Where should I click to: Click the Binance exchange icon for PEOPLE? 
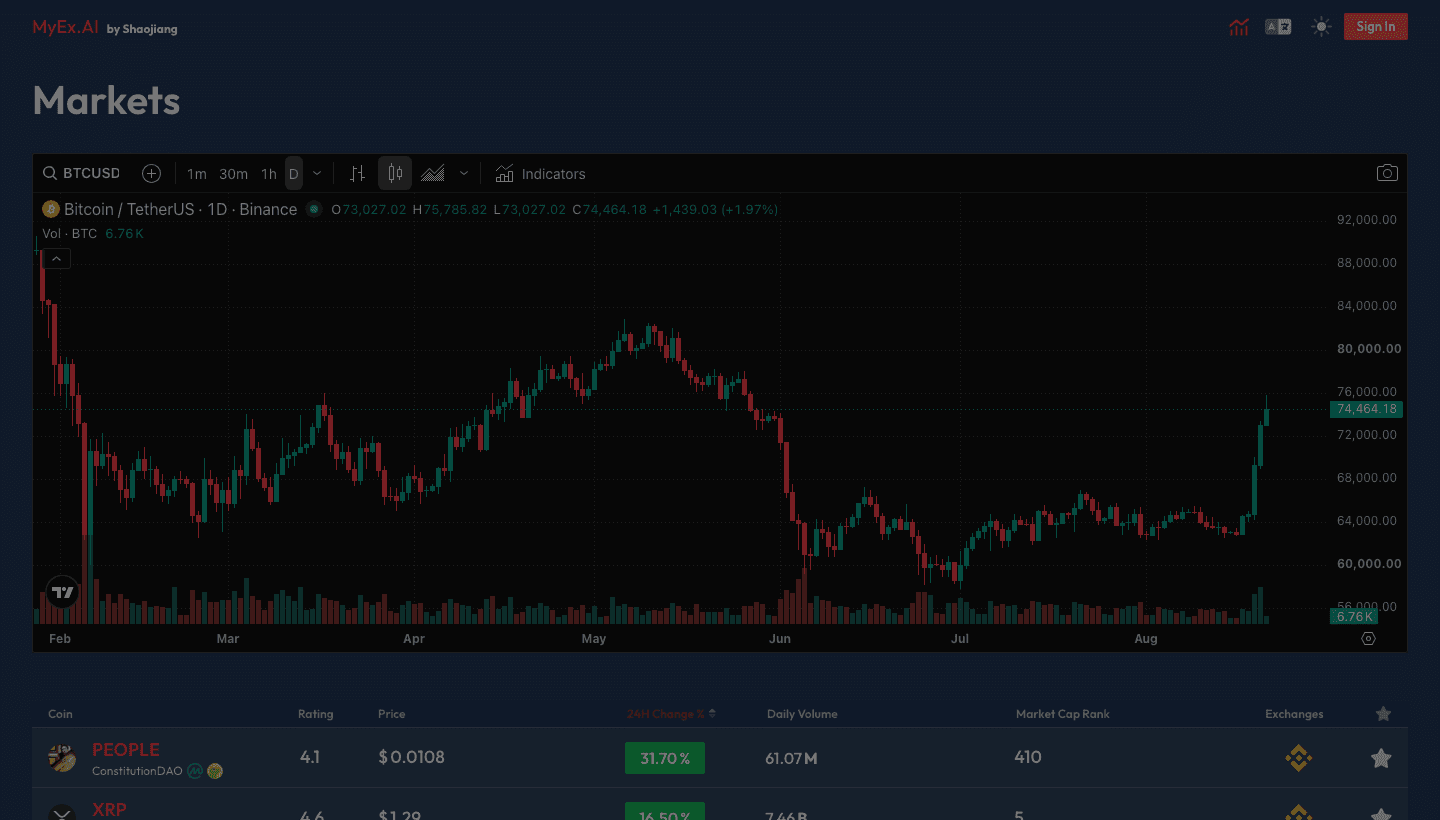(x=1298, y=758)
